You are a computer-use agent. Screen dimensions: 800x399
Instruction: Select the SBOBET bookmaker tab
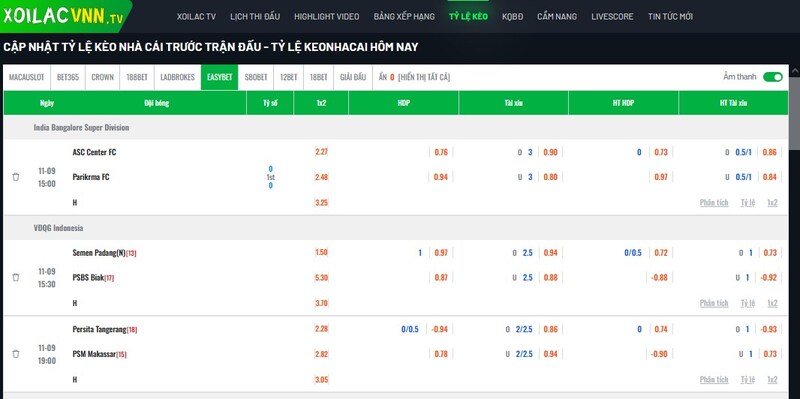[x=256, y=78]
